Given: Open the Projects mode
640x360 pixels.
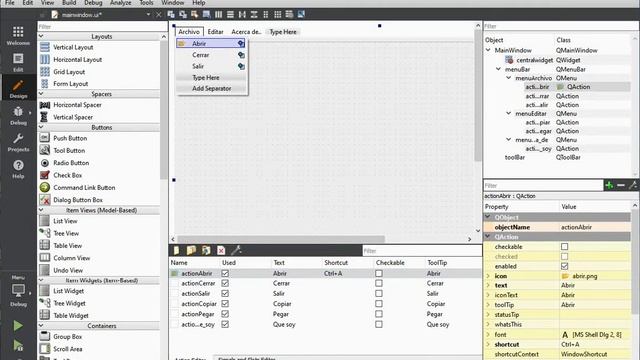Looking at the screenshot, I should coord(18,142).
